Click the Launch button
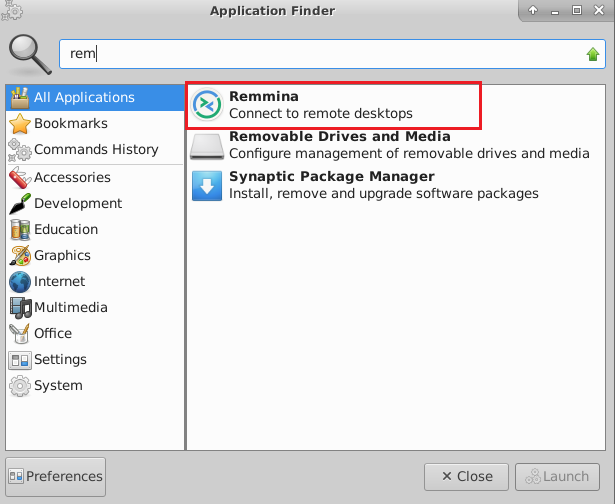 557,477
